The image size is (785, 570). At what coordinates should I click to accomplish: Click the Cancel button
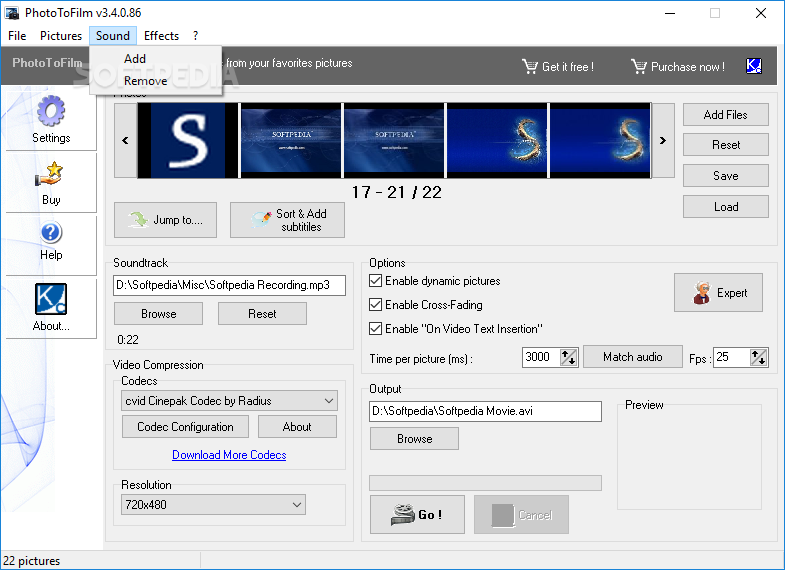tap(521, 514)
